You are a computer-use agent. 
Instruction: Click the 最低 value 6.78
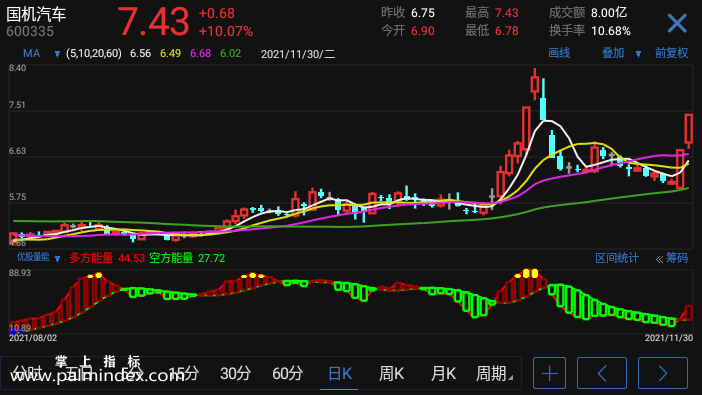(506, 31)
